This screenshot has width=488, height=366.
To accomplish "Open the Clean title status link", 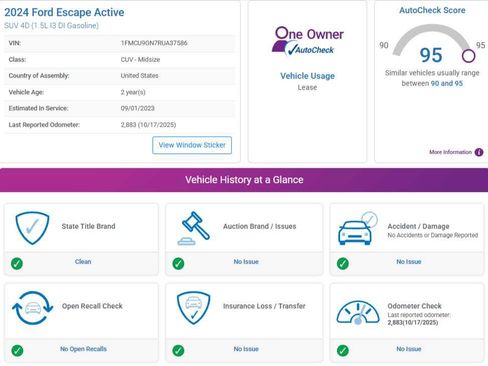I will (x=83, y=262).
